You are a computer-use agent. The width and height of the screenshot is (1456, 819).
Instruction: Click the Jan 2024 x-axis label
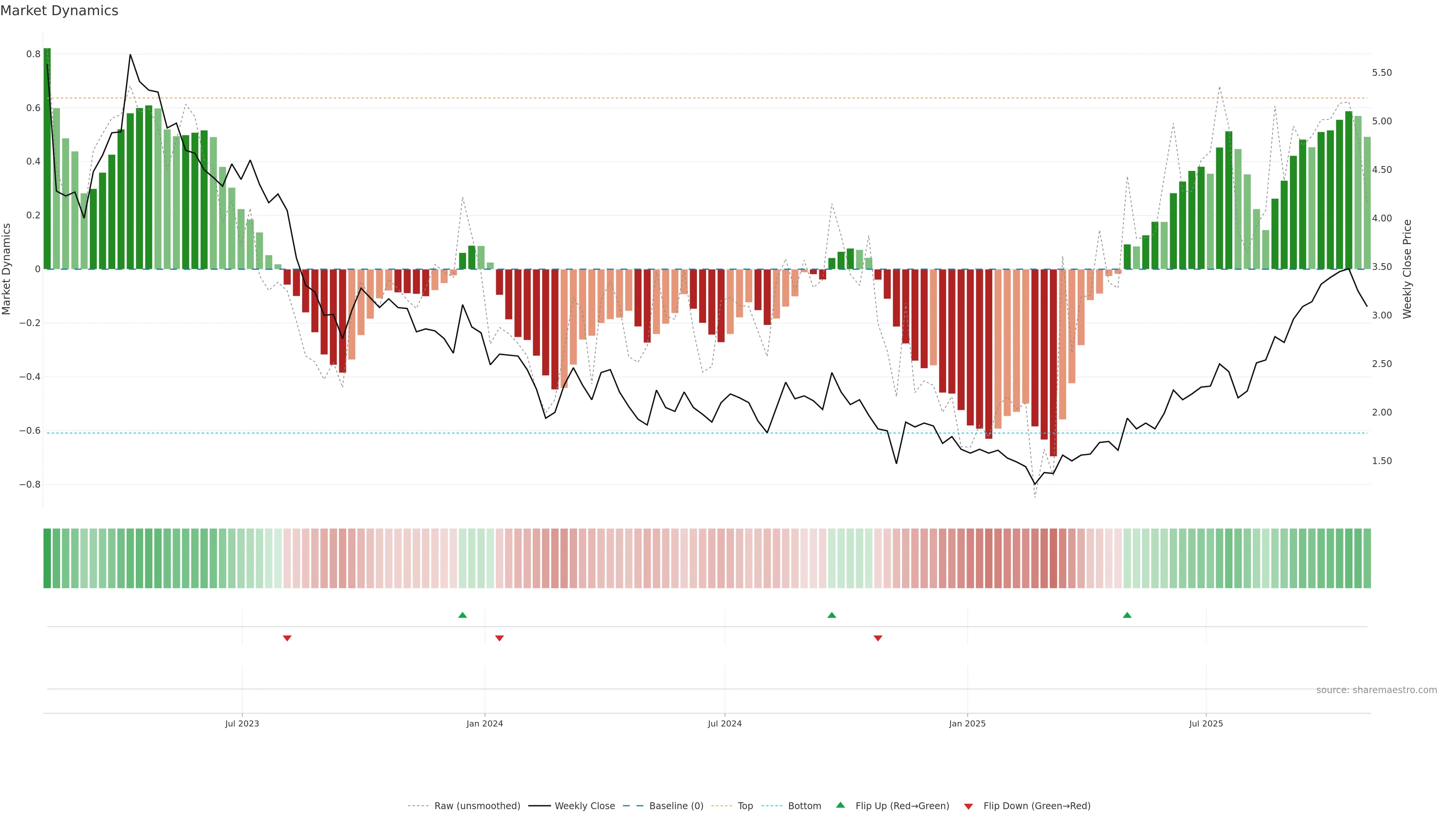point(485,723)
